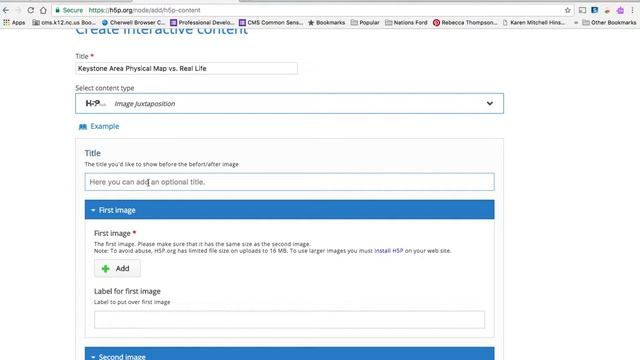640x360 pixels.
Task: Open the Nations Ford bookmarks folder
Action: click(x=406, y=22)
